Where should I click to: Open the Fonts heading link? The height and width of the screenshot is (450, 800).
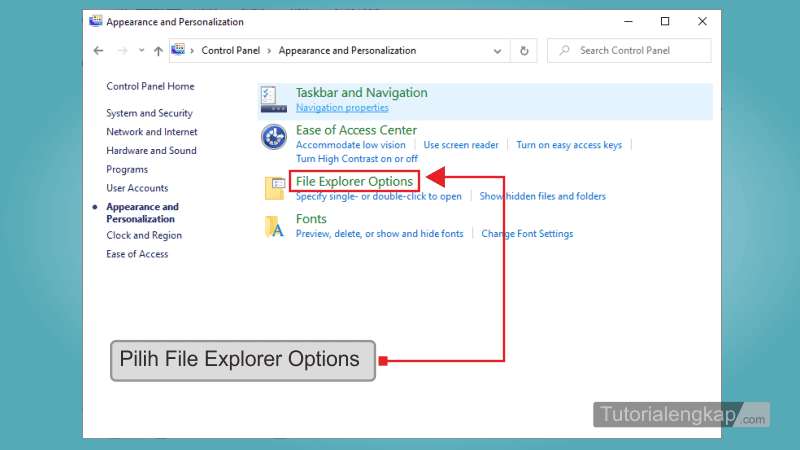(x=311, y=219)
